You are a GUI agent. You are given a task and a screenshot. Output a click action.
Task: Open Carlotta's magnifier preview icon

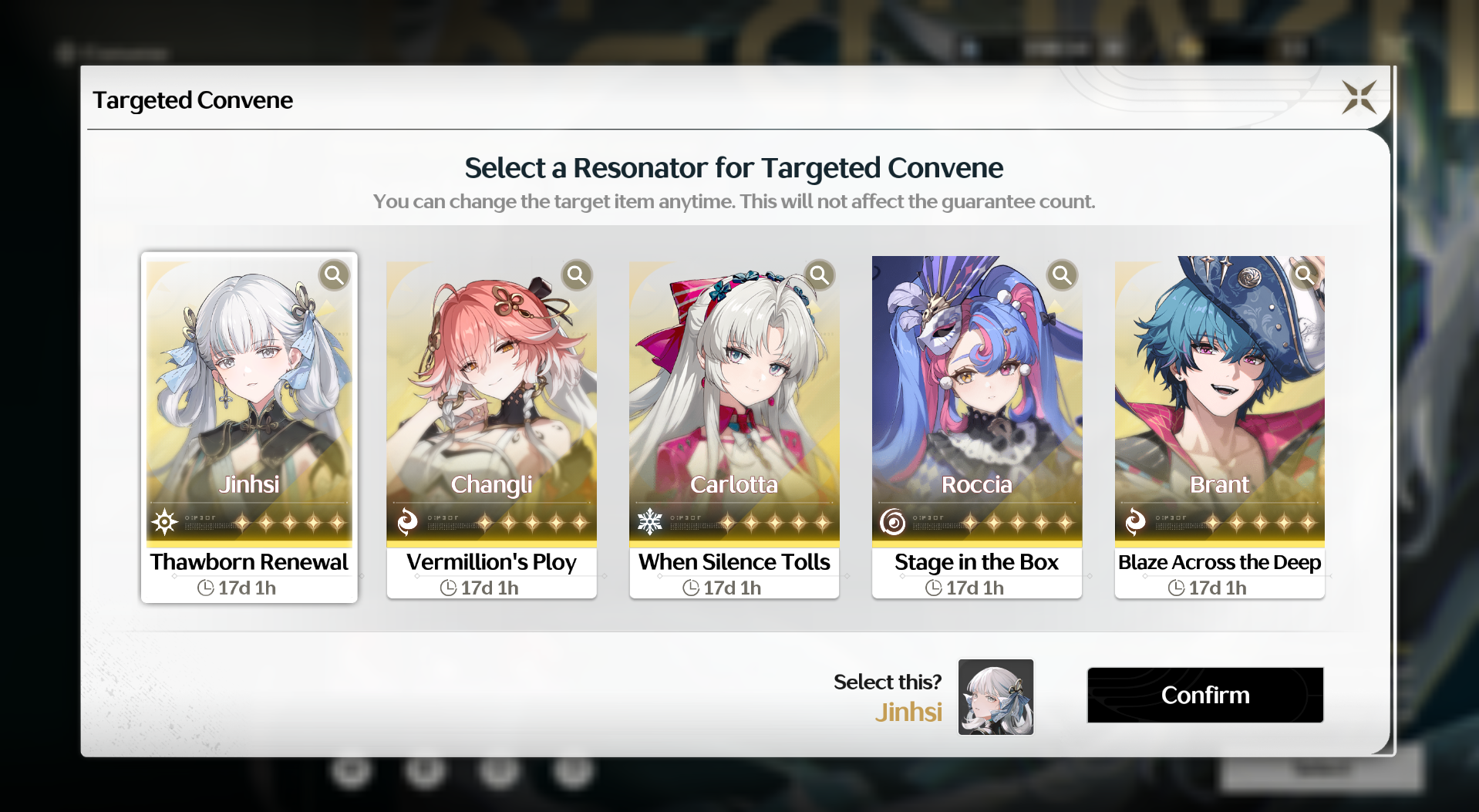pyautogui.click(x=820, y=275)
